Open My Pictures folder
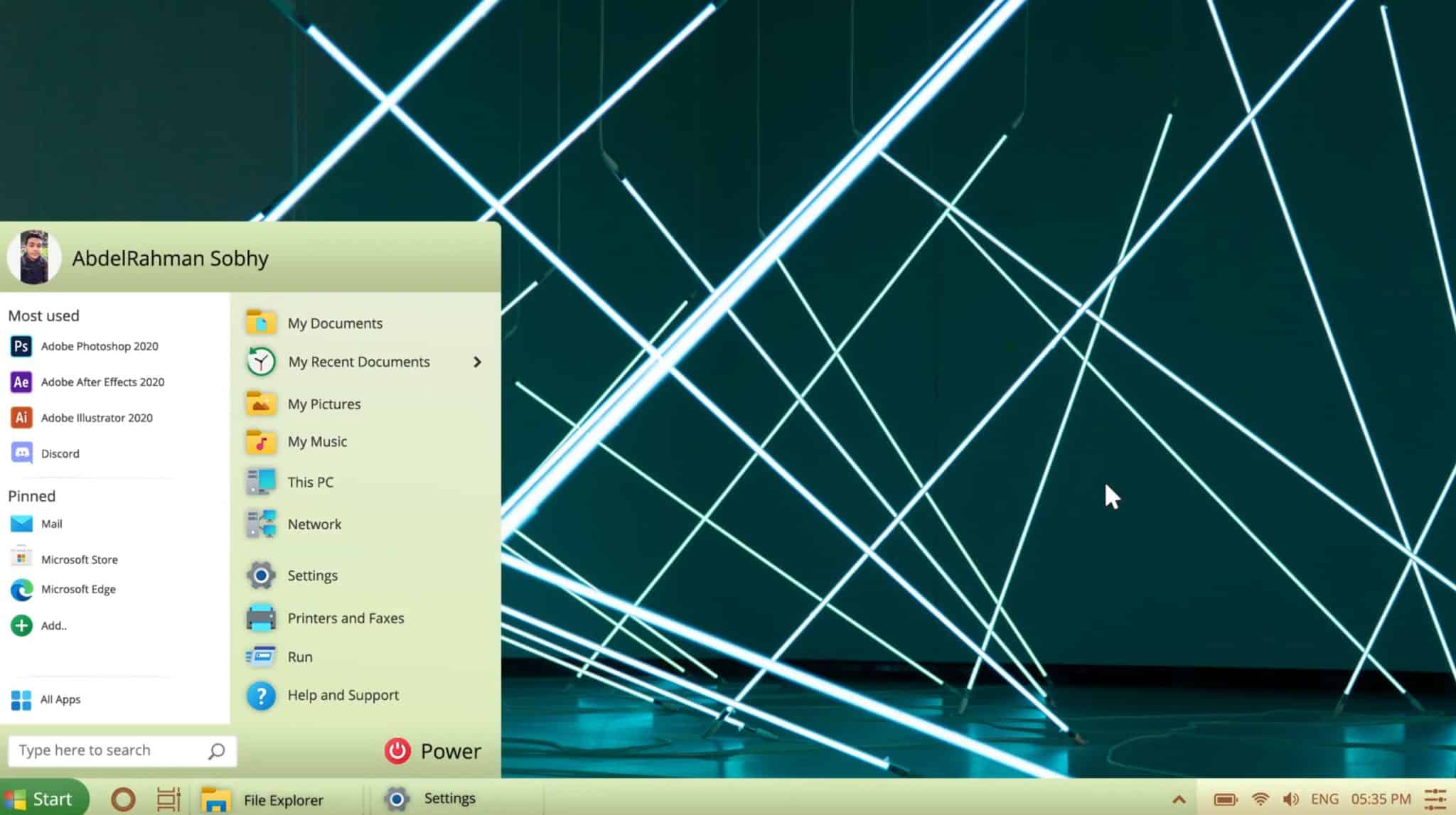1456x815 pixels. tap(323, 404)
